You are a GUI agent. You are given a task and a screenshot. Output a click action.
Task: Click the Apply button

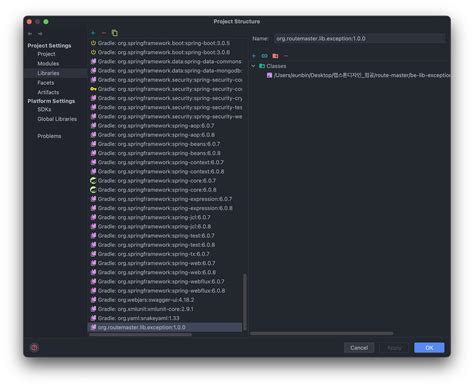point(394,348)
